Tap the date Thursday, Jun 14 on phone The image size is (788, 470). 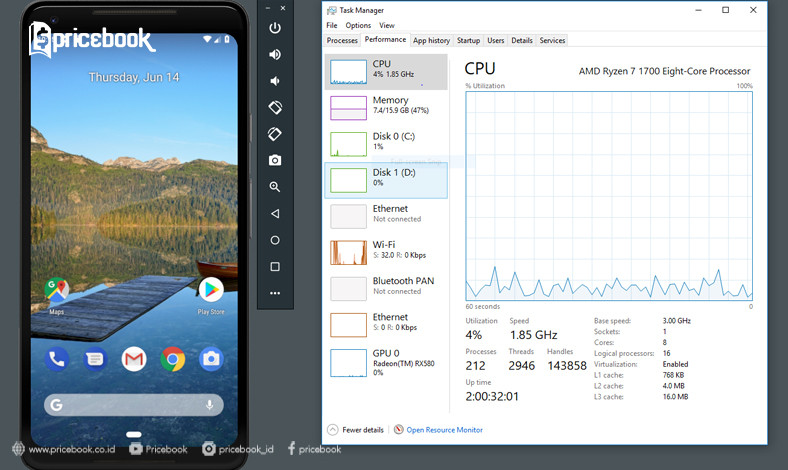pyautogui.click(x=134, y=77)
